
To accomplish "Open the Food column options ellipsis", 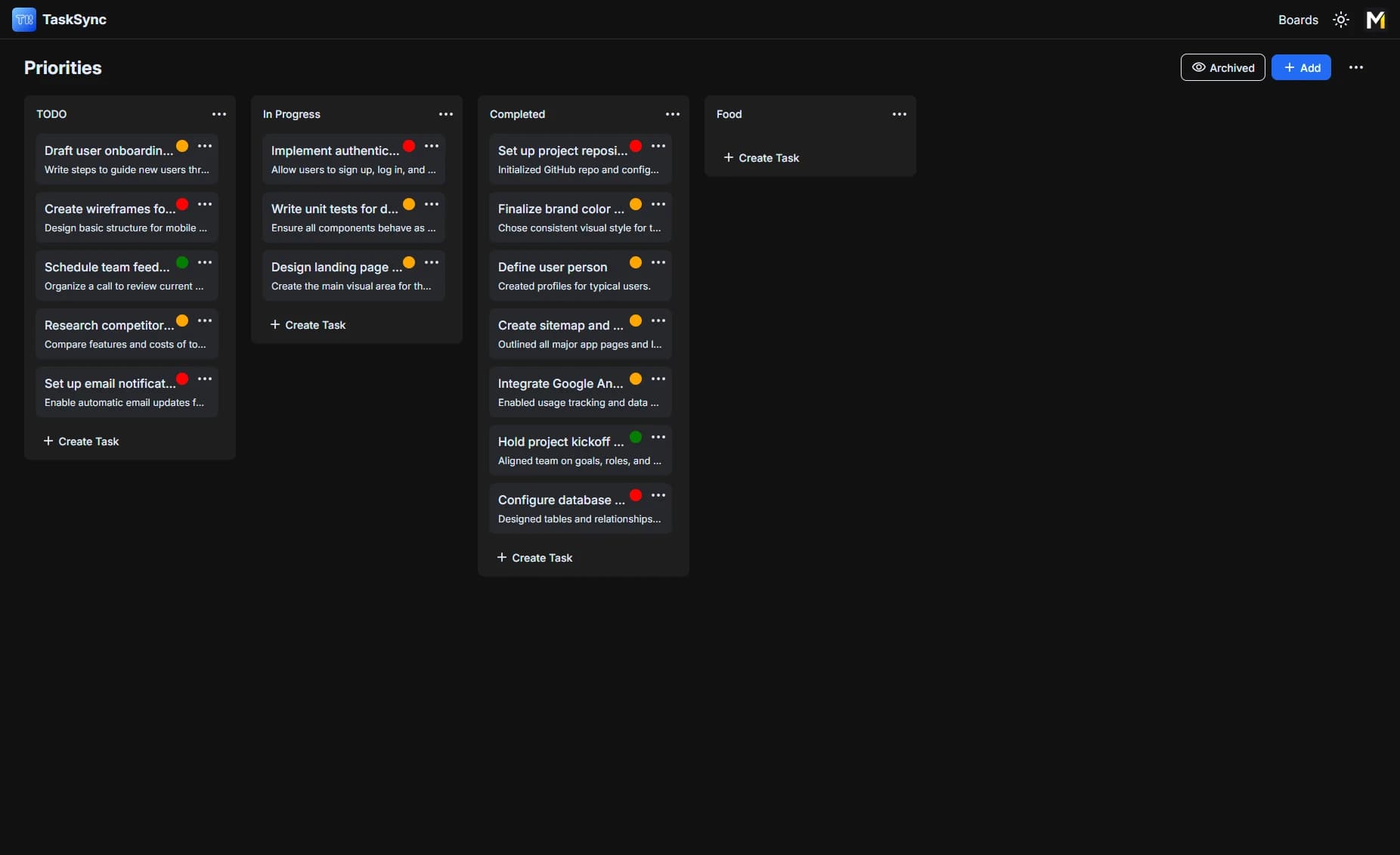I will coord(899,114).
